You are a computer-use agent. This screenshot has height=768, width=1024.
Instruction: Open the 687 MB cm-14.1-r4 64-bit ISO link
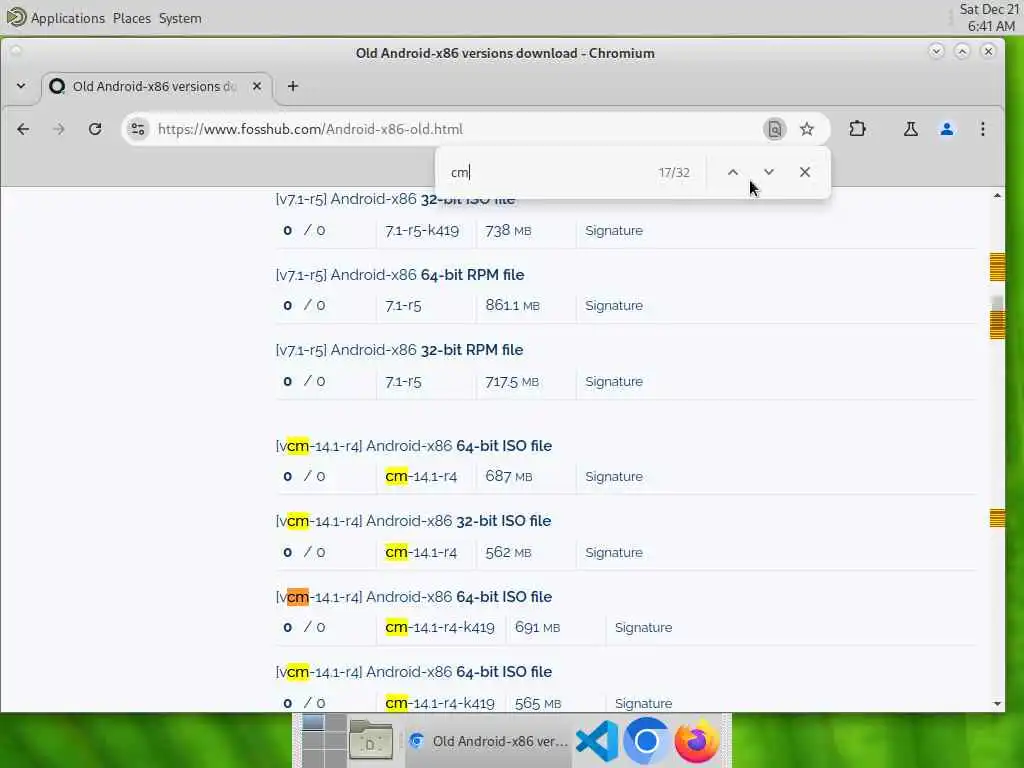tap(413, 446)
